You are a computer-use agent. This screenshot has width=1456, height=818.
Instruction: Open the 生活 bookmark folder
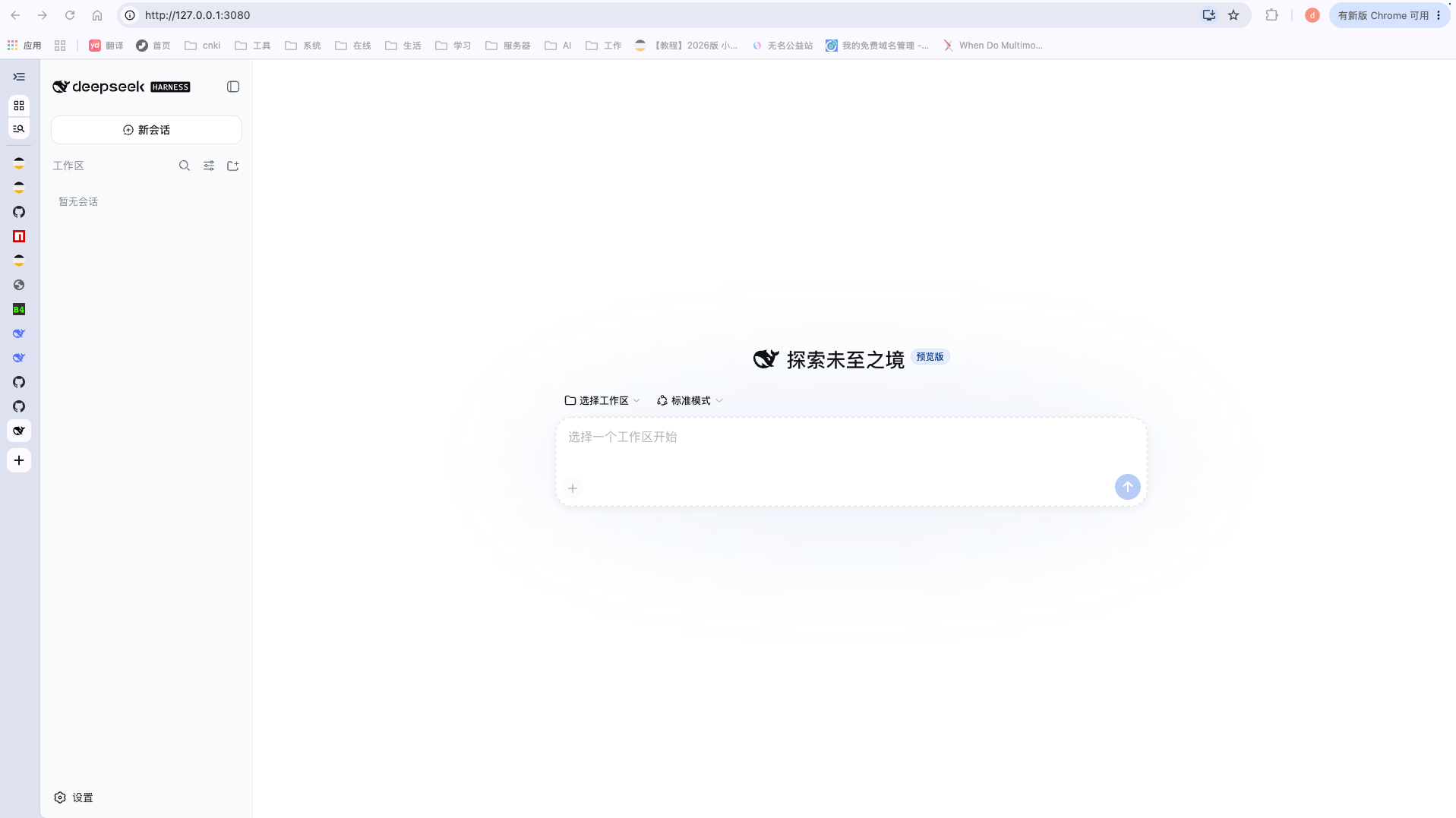(x=403, y=46)
